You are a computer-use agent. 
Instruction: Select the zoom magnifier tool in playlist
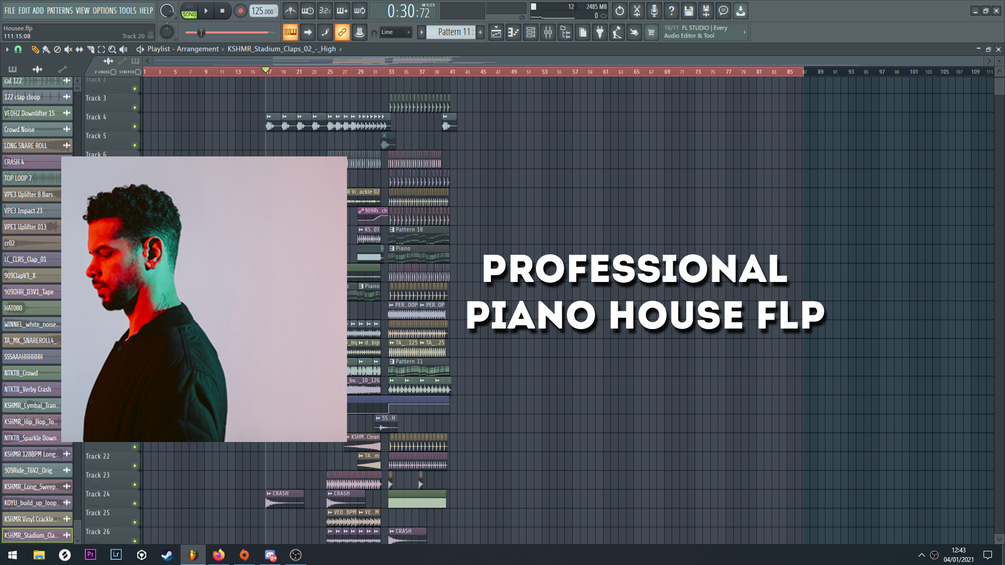pyautogui.click(x=112, y=49)
